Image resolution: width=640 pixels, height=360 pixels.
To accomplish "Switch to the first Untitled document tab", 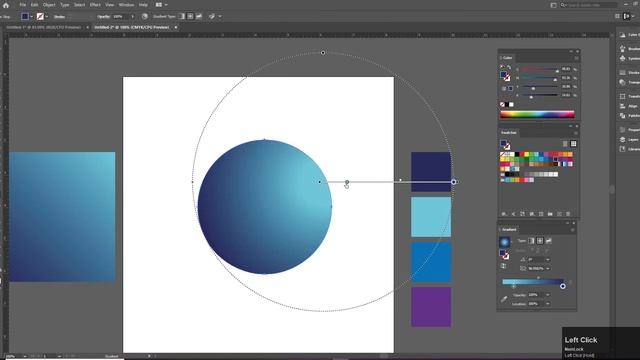I will pos(43,27).
